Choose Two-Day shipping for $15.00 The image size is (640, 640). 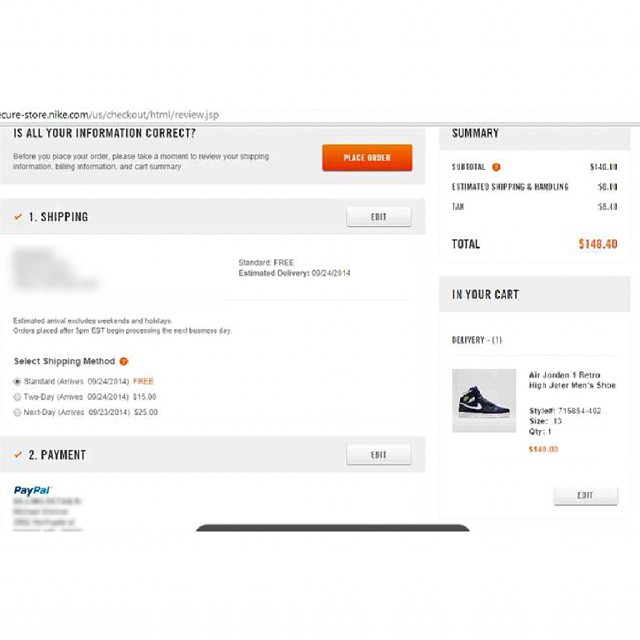tap(17, 397)
